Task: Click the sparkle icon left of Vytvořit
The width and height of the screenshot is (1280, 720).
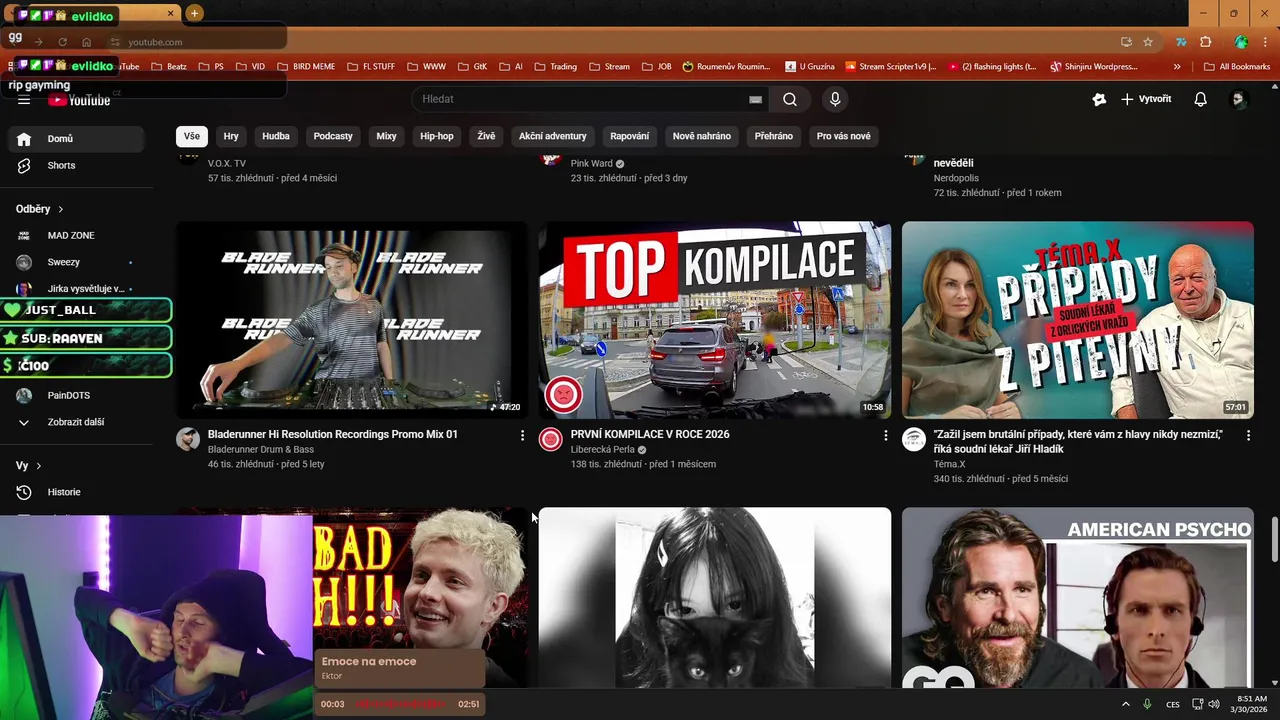Action: click(1099, 99)
